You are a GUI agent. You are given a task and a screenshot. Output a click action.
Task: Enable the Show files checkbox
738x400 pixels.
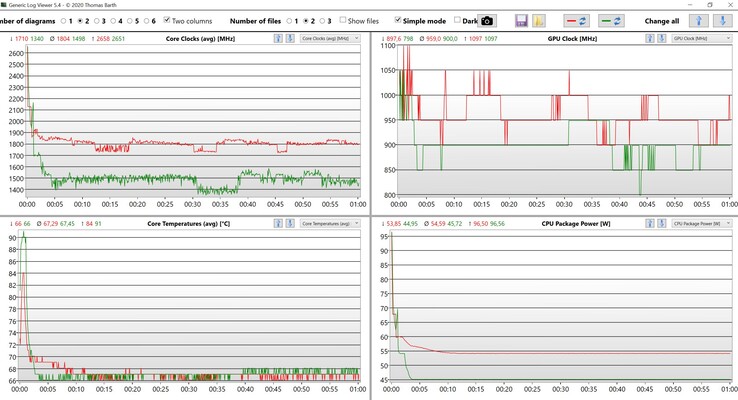[343, 20]
